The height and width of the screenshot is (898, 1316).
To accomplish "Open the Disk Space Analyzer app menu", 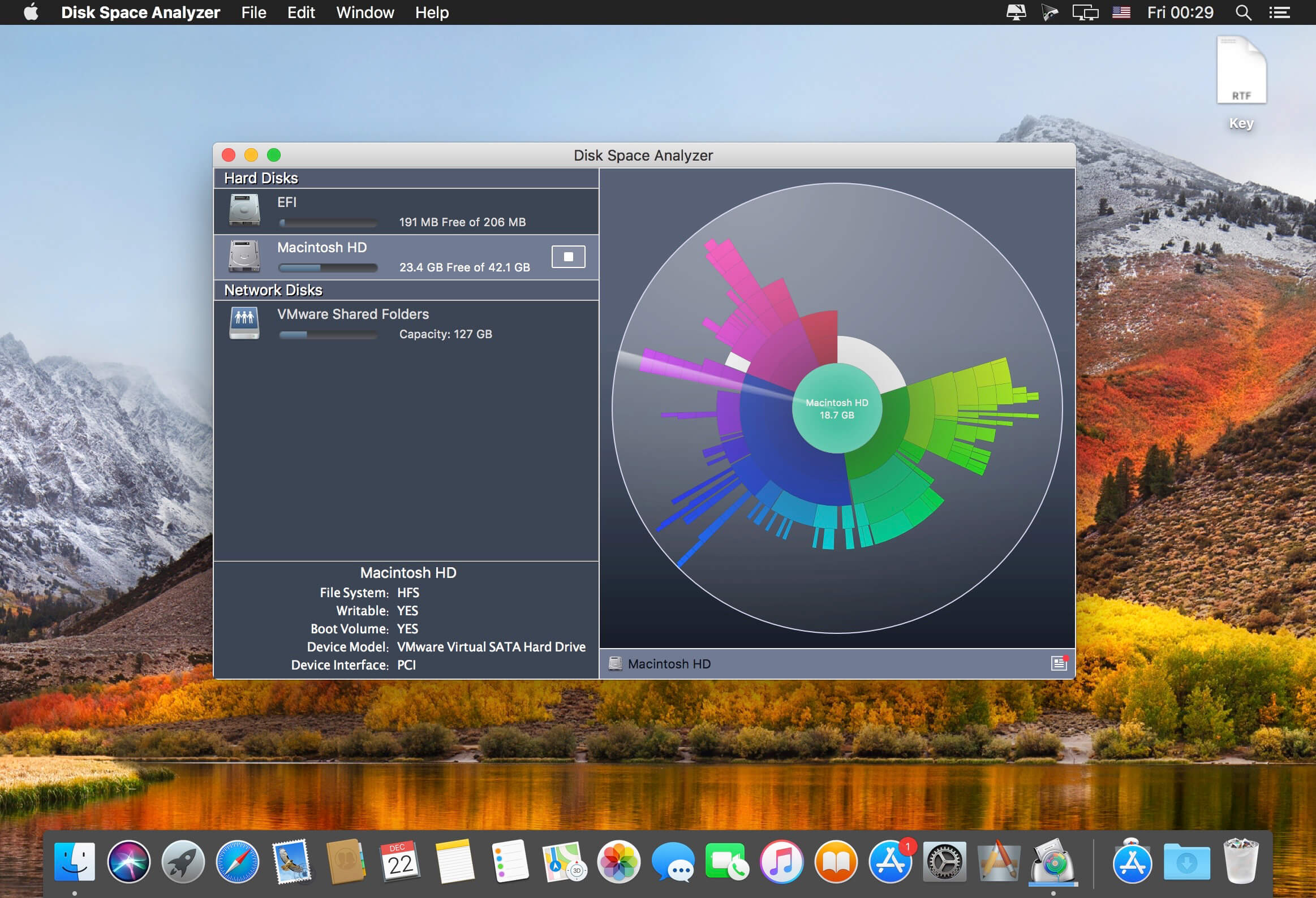I will tap(140, 12).
